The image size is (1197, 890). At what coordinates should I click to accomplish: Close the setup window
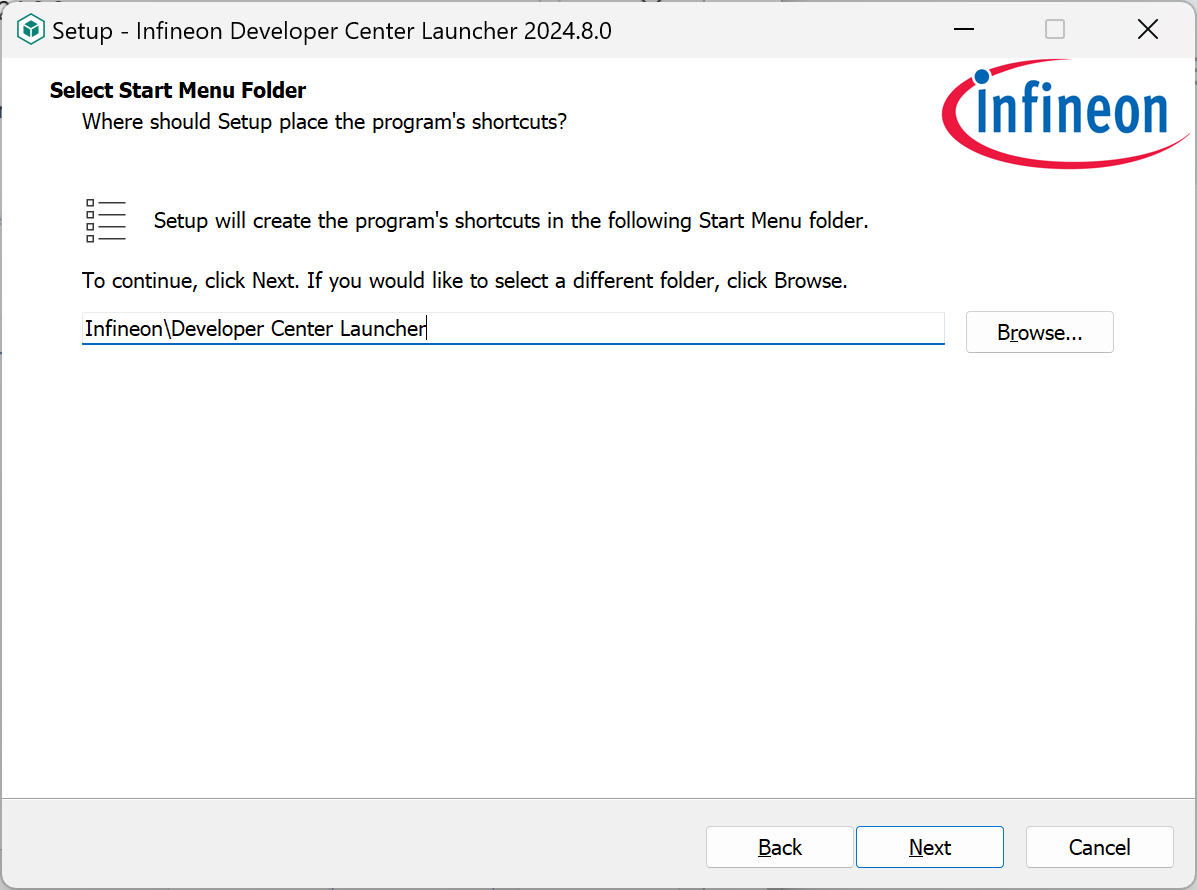(x=1147, y=29)
